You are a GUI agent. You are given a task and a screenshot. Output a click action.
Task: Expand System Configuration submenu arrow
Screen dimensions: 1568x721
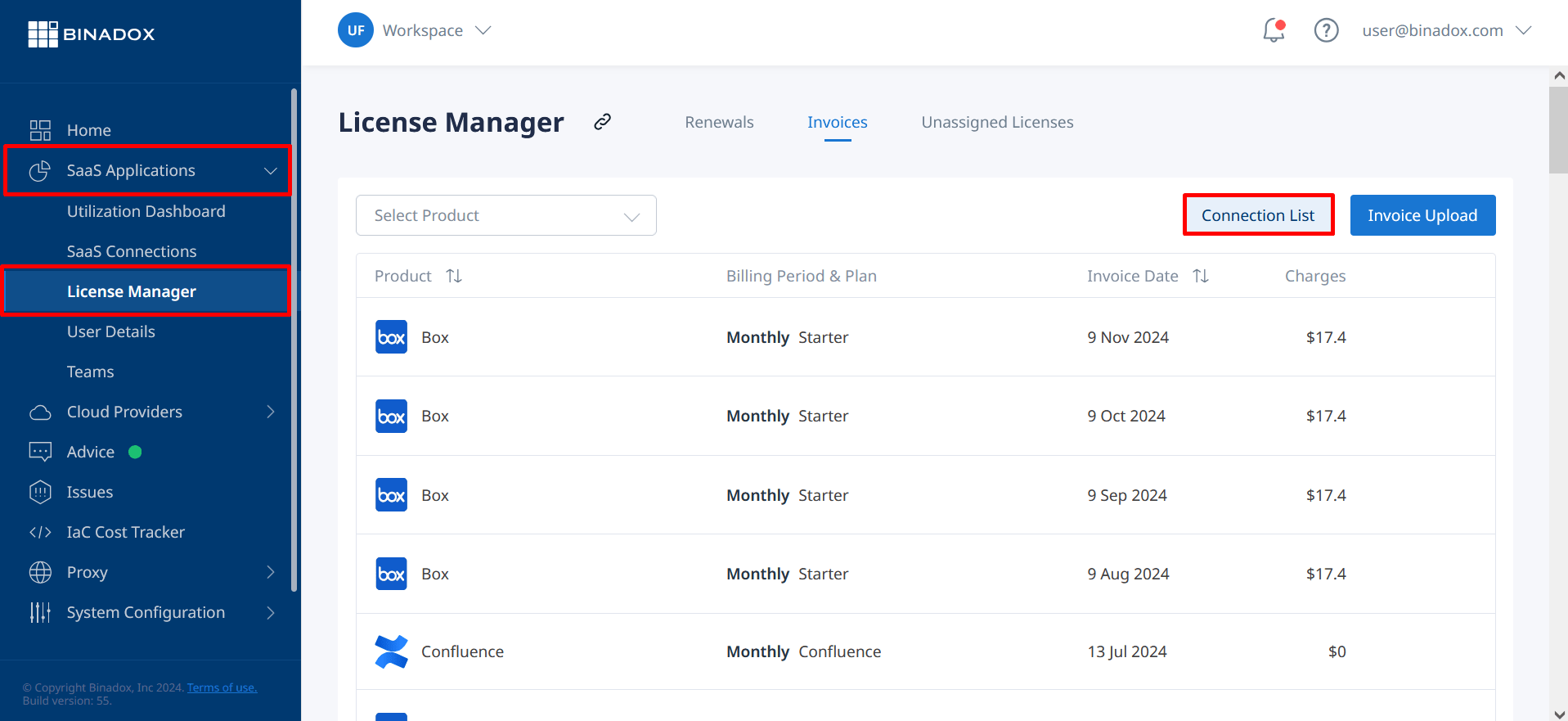pyautogui.click(x=271, y=612)
